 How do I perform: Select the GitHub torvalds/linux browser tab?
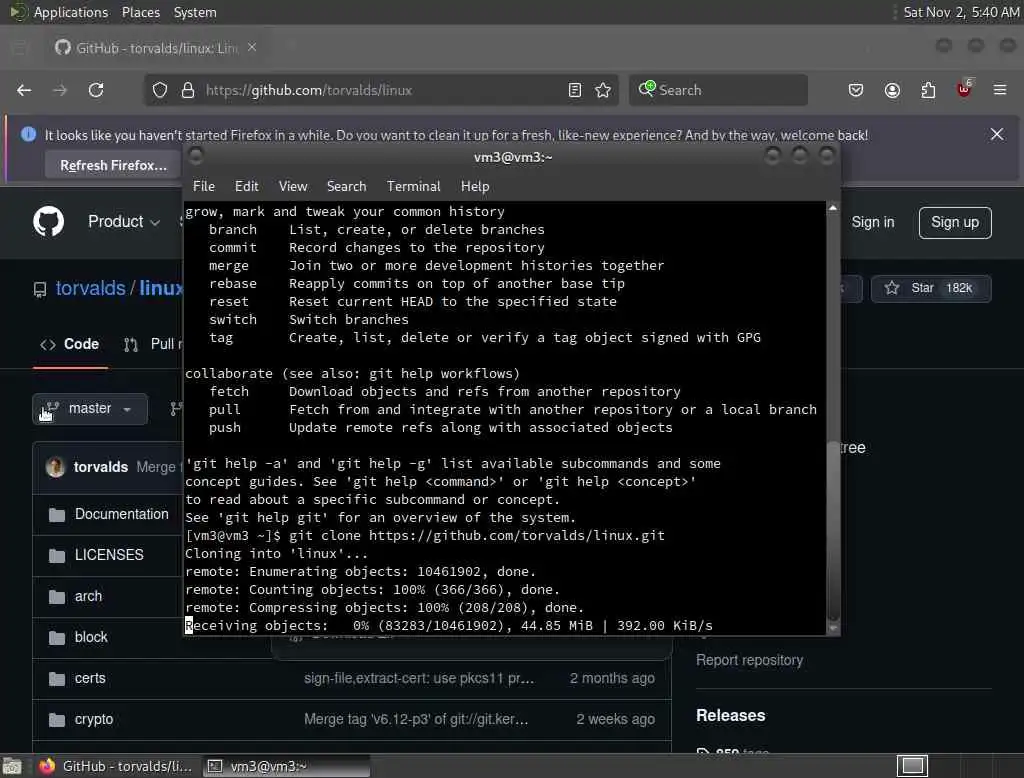[x=155, y=47]
